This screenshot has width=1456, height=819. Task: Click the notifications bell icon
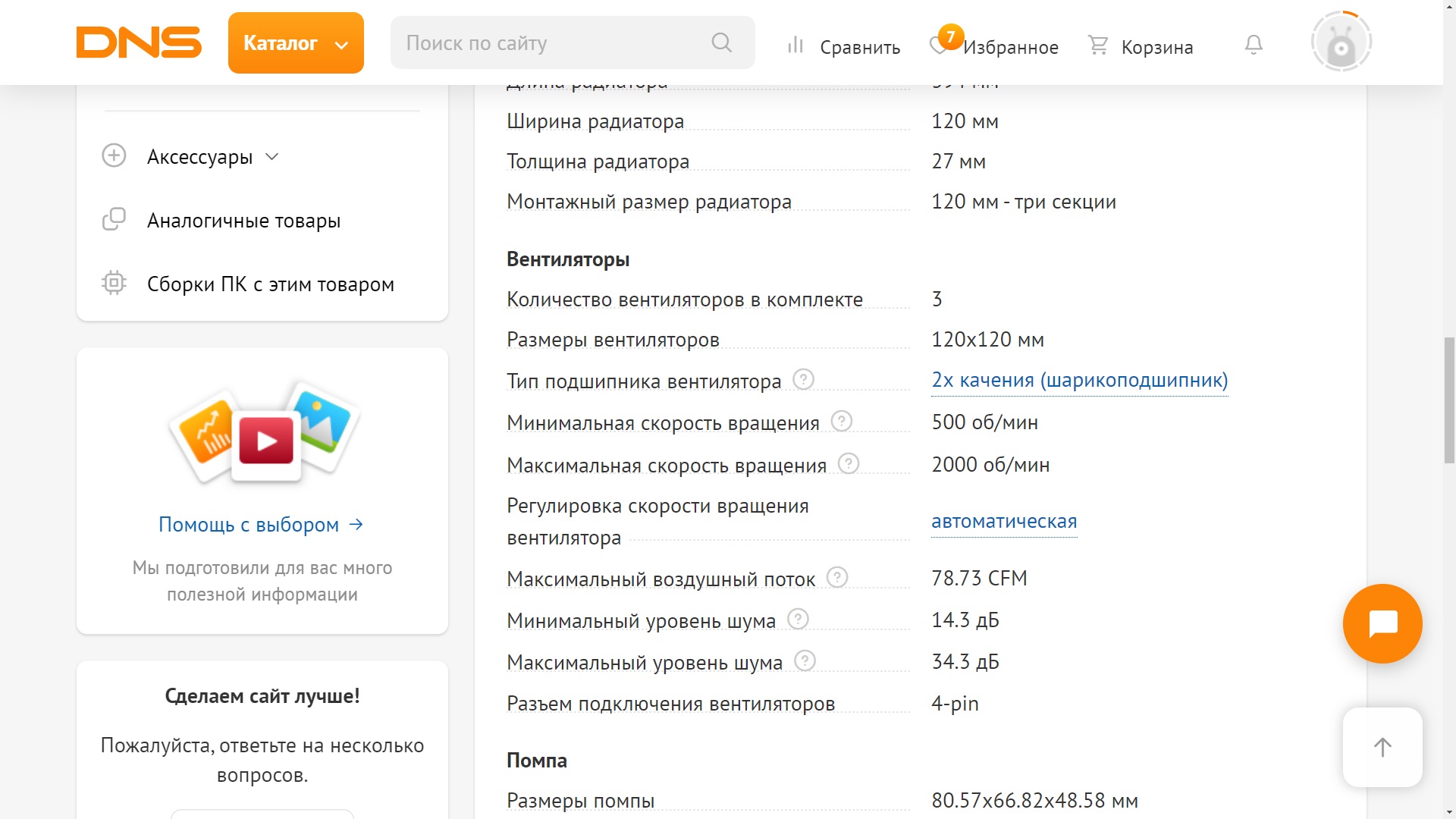tap(1254, 45)
